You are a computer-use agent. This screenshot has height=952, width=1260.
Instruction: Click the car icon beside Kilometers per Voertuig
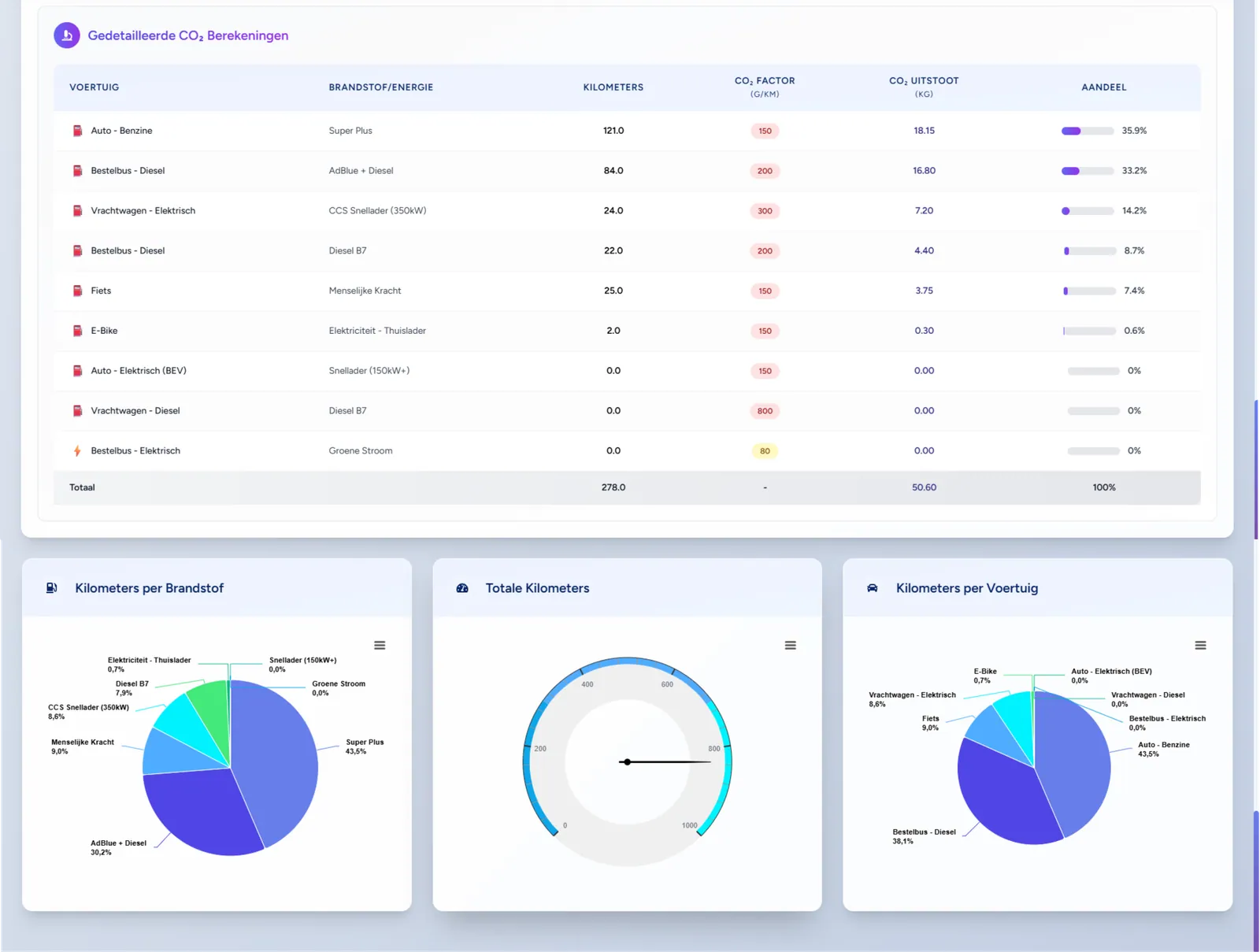[x=873, y=588]
